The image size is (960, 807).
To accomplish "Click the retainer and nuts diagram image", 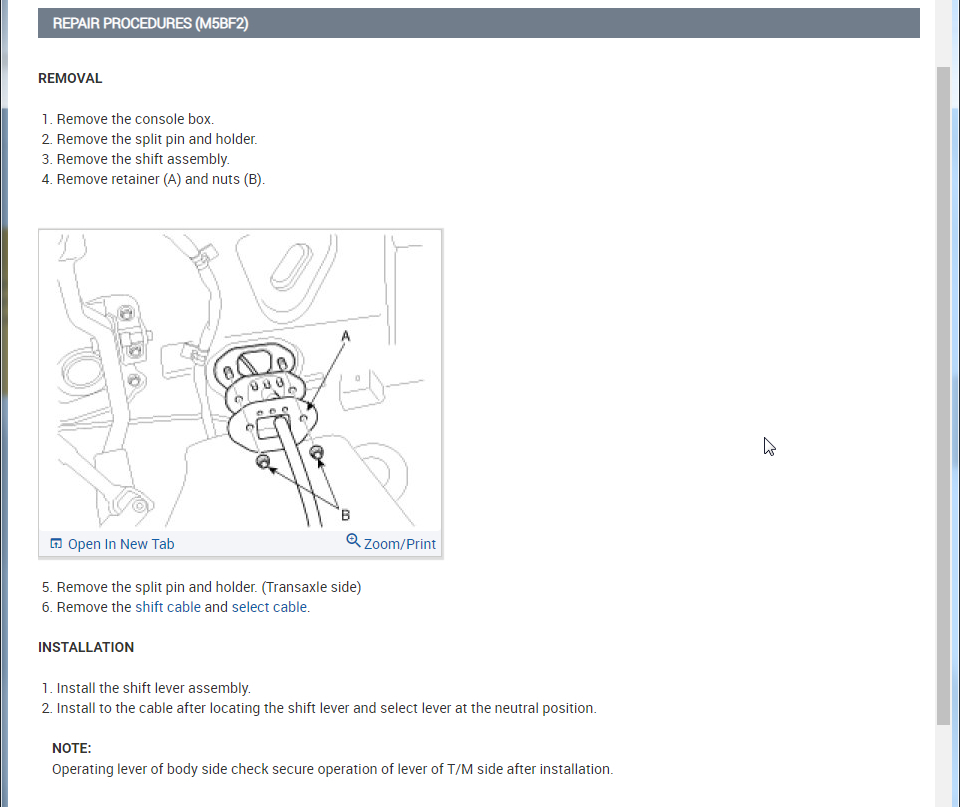I will (240, 380).
